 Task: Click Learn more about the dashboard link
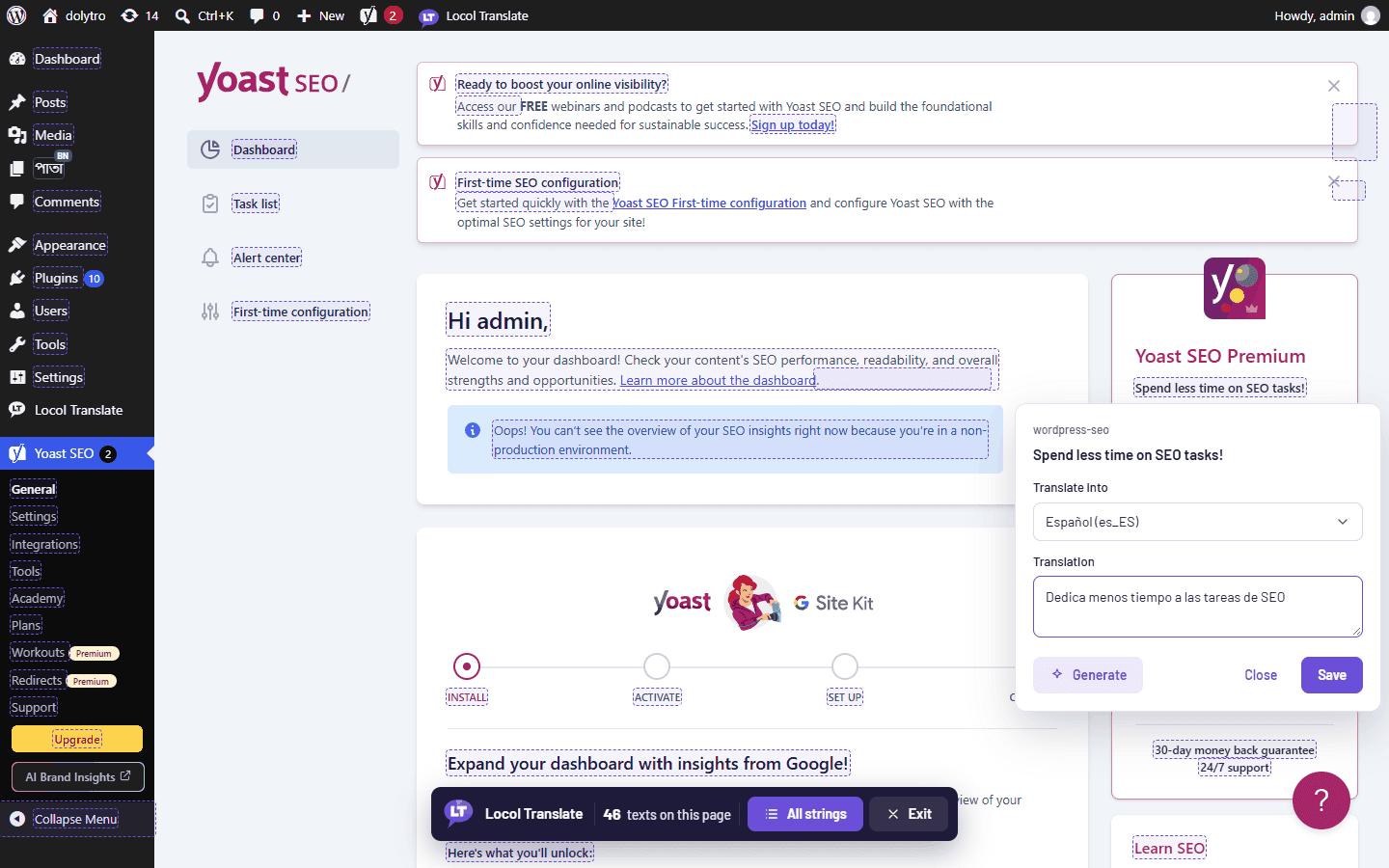[x=718, y=381]
